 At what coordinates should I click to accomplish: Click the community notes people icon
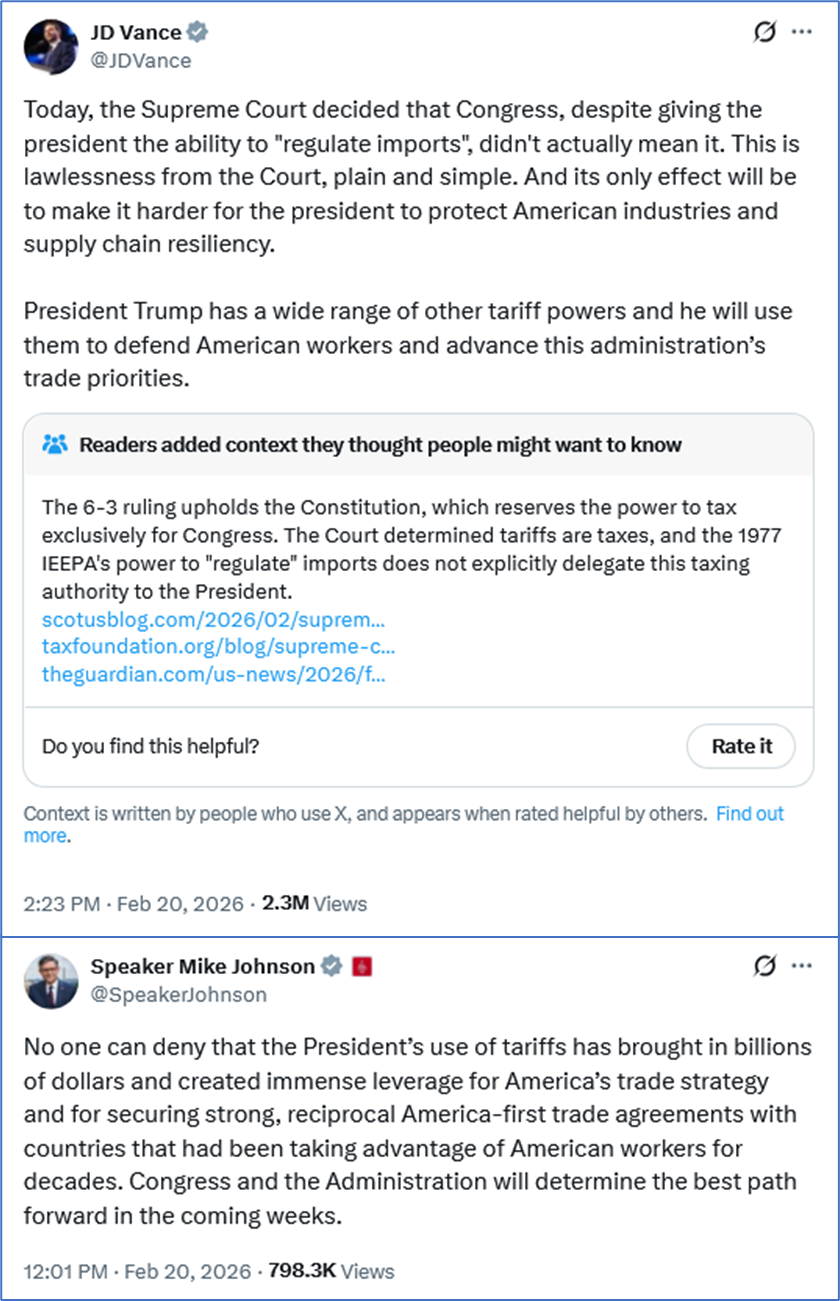55,444
